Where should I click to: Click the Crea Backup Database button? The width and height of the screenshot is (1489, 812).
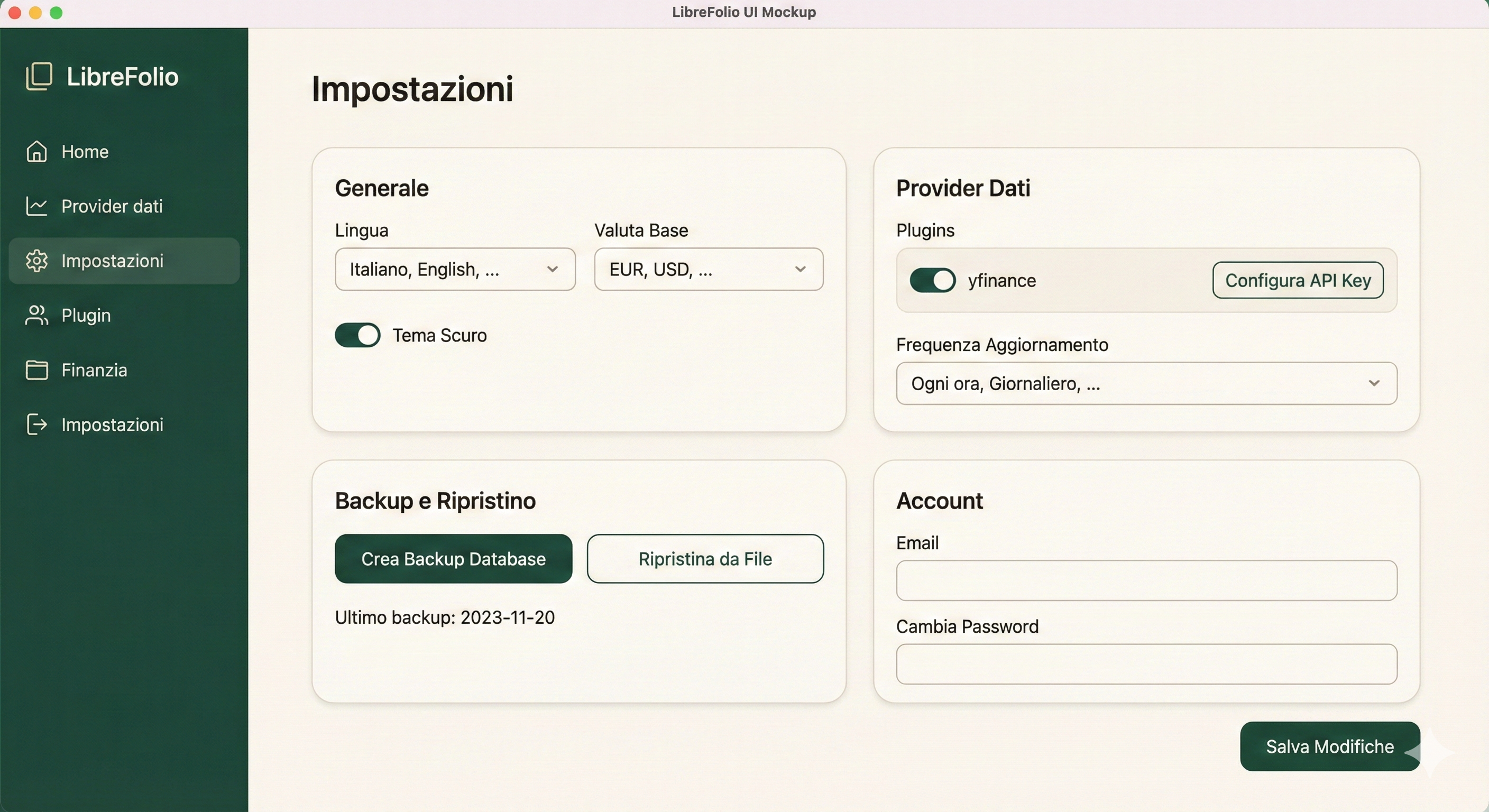coord(453,559)
